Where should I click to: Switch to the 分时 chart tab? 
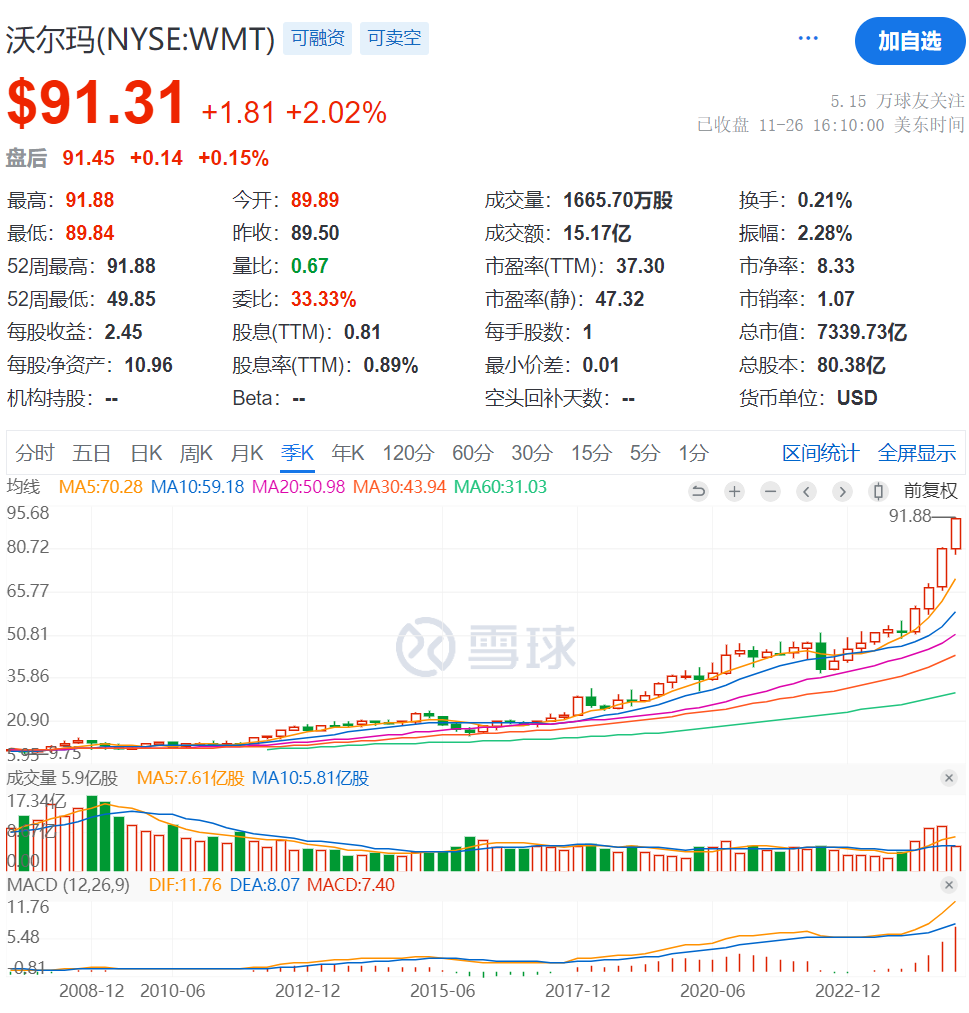point(35,453)
